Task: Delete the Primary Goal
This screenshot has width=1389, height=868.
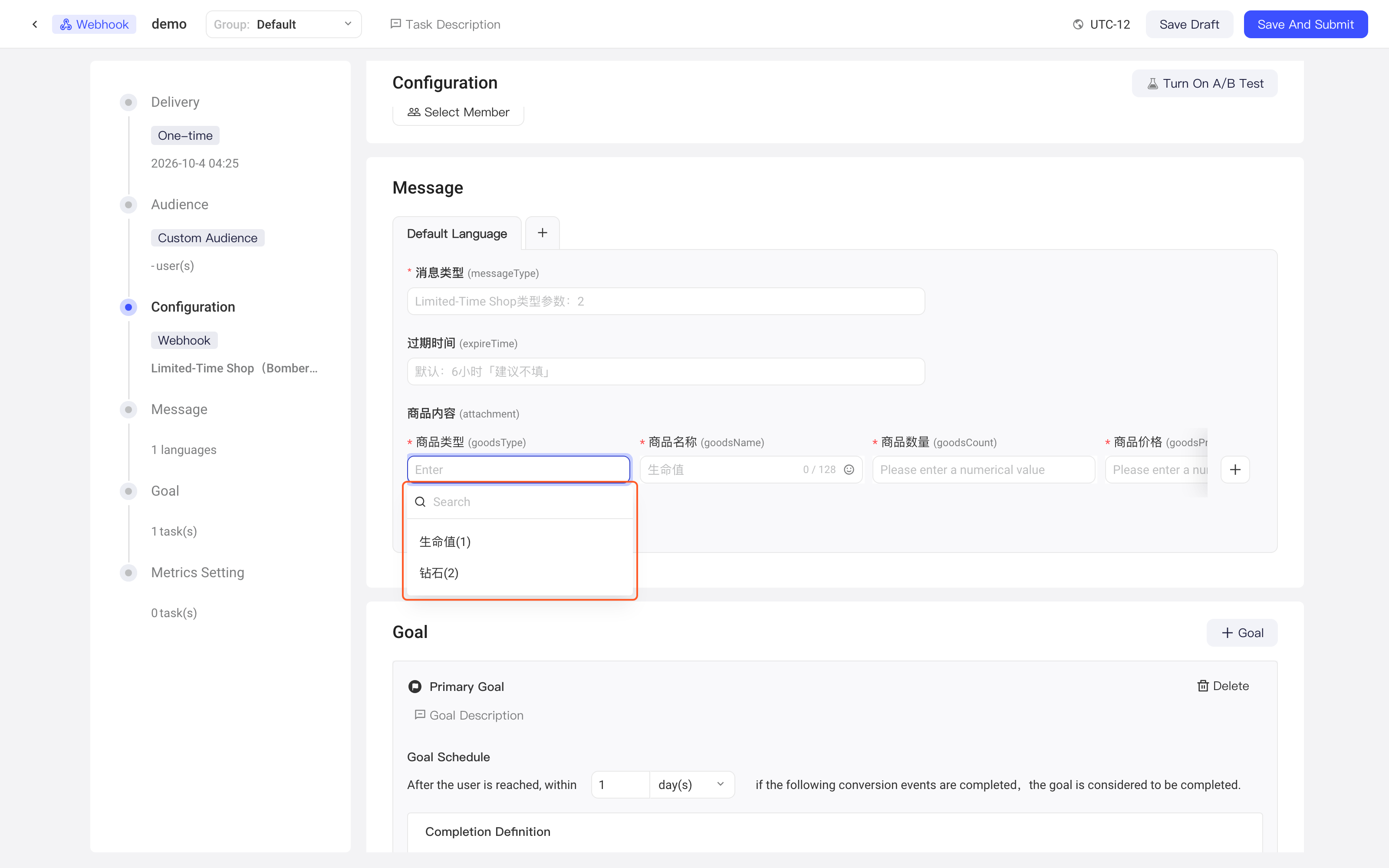Action: coord(1223,686)
